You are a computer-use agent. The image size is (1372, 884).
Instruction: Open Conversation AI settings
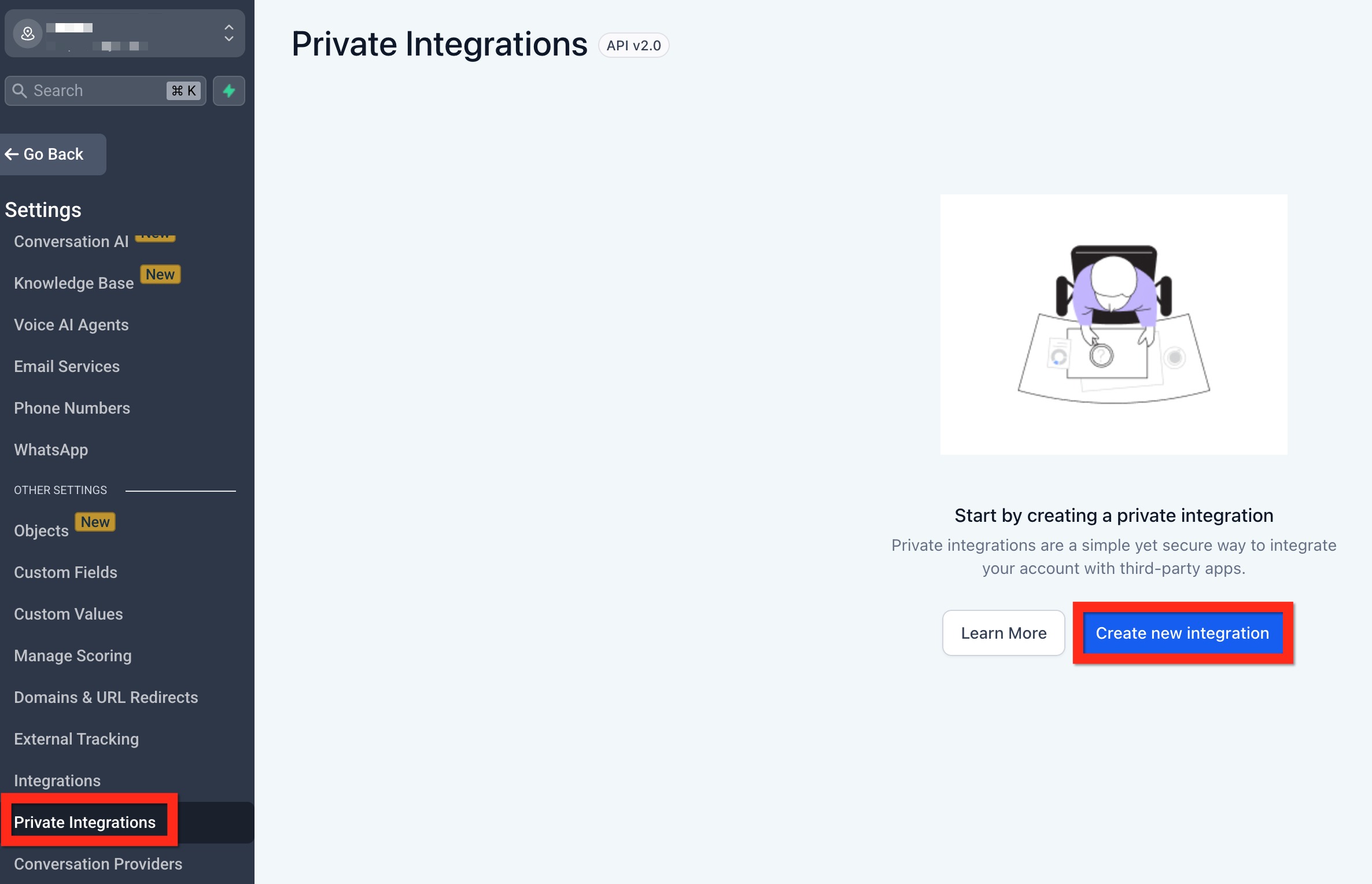click(71, 242)
